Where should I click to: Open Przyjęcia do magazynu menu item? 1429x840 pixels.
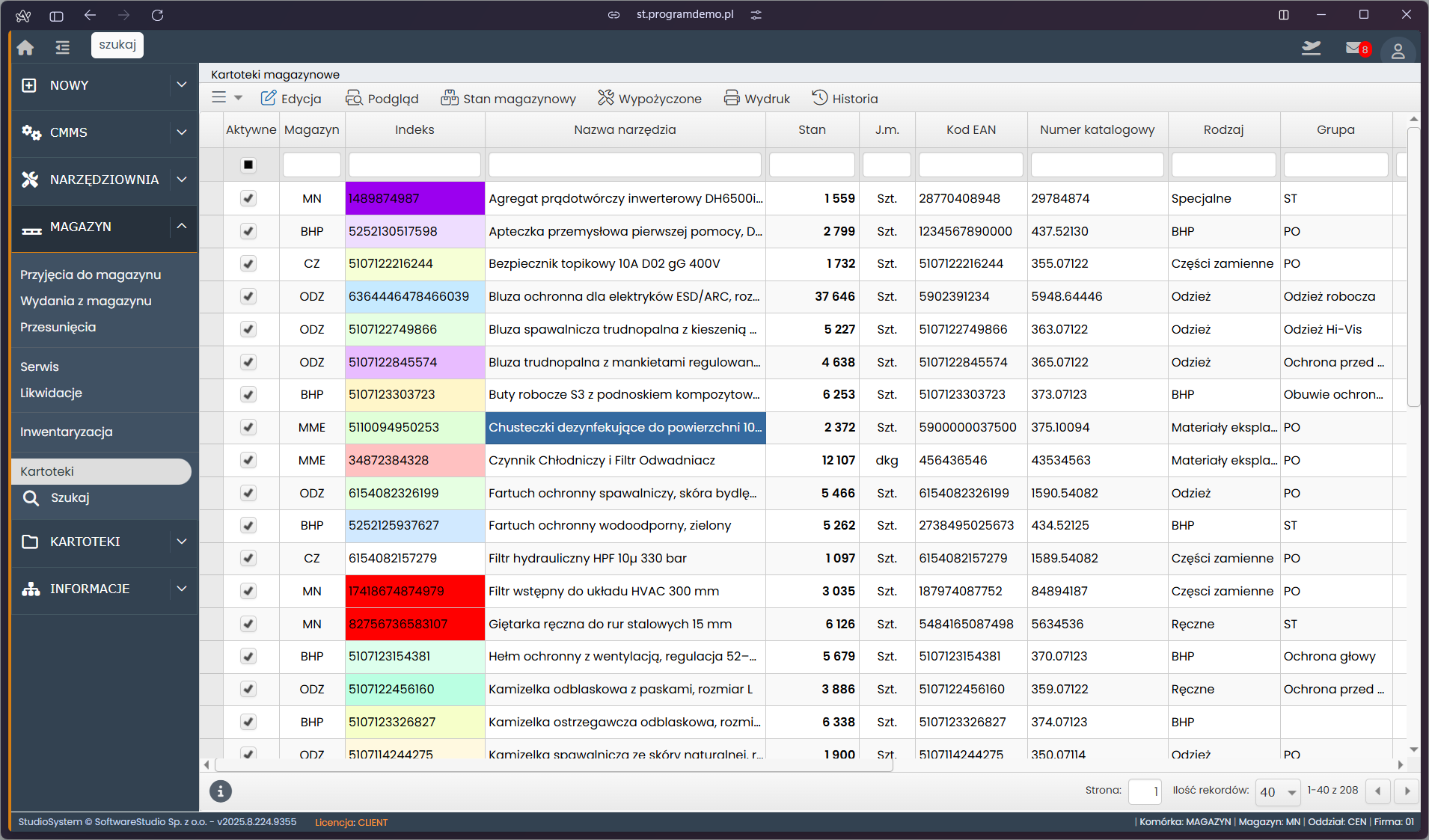click(x=91, y=275)
